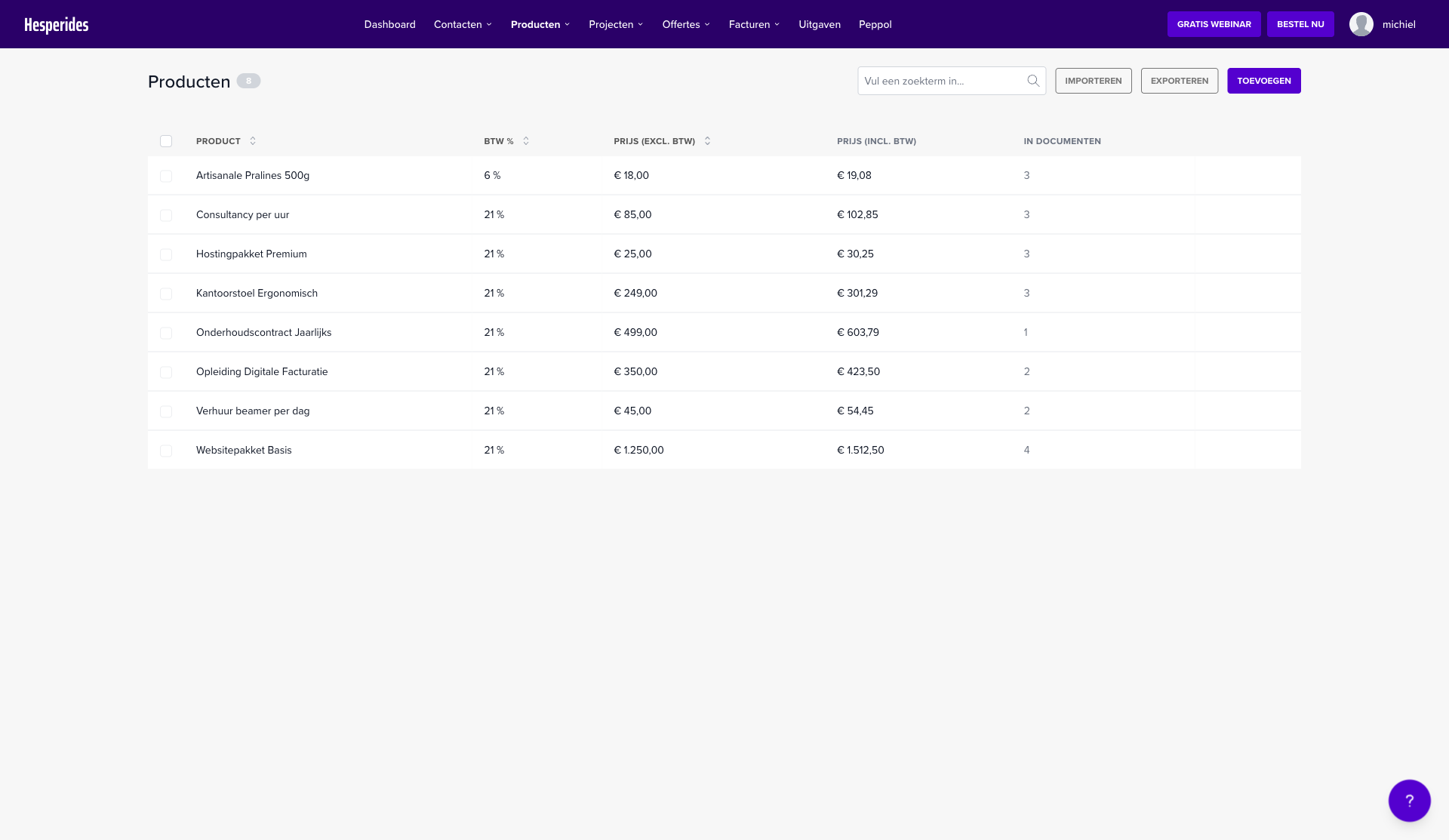Expand the Contacten dropdown menu
The height and width of the screenshot is (840, 1449).
[463, 24]
